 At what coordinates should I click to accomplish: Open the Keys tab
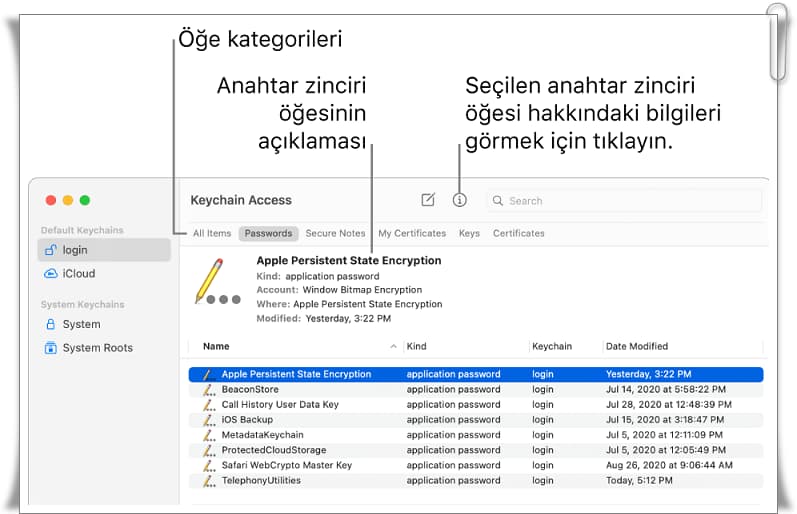(469, 233)
